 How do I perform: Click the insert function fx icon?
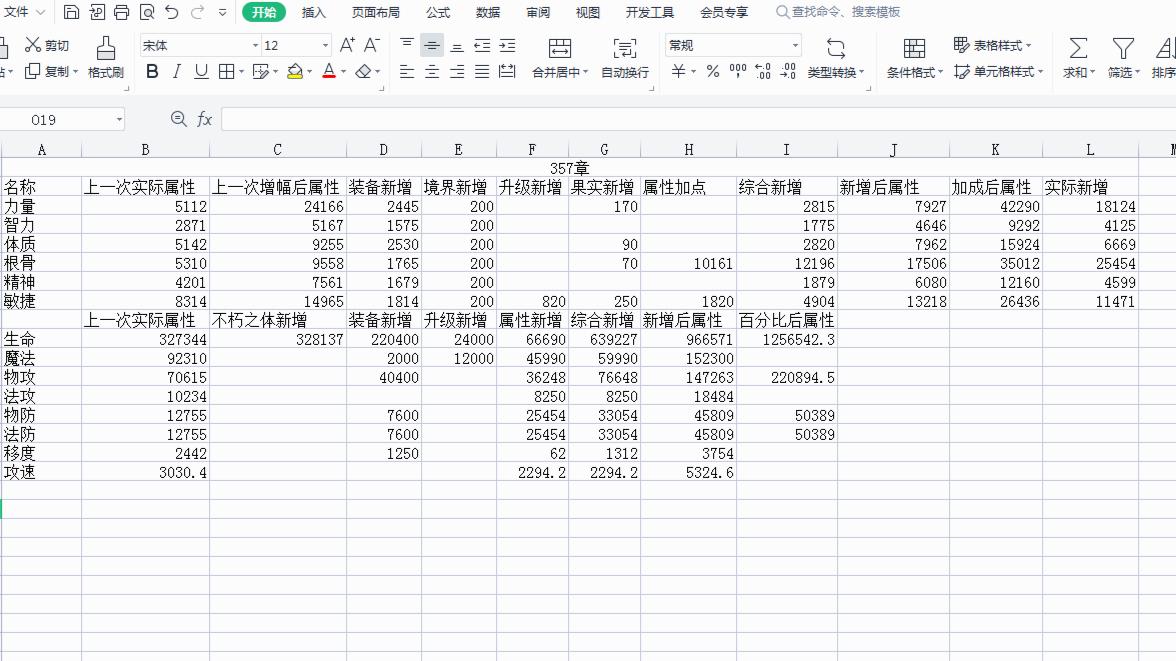pos(205,119)
